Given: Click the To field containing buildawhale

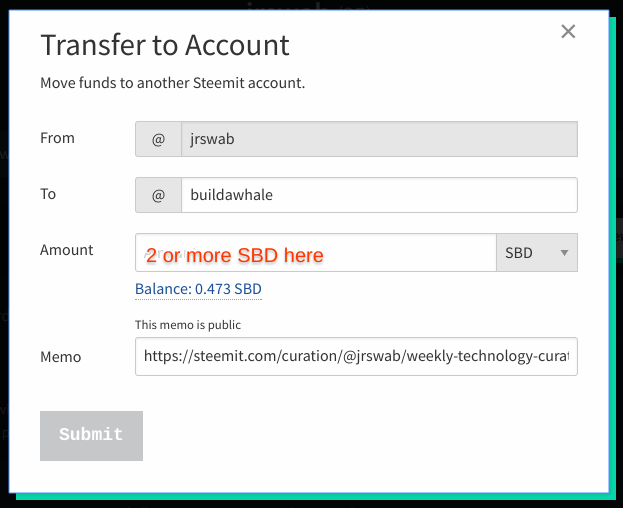Looking at the screenshot, I should coord(378,195).
